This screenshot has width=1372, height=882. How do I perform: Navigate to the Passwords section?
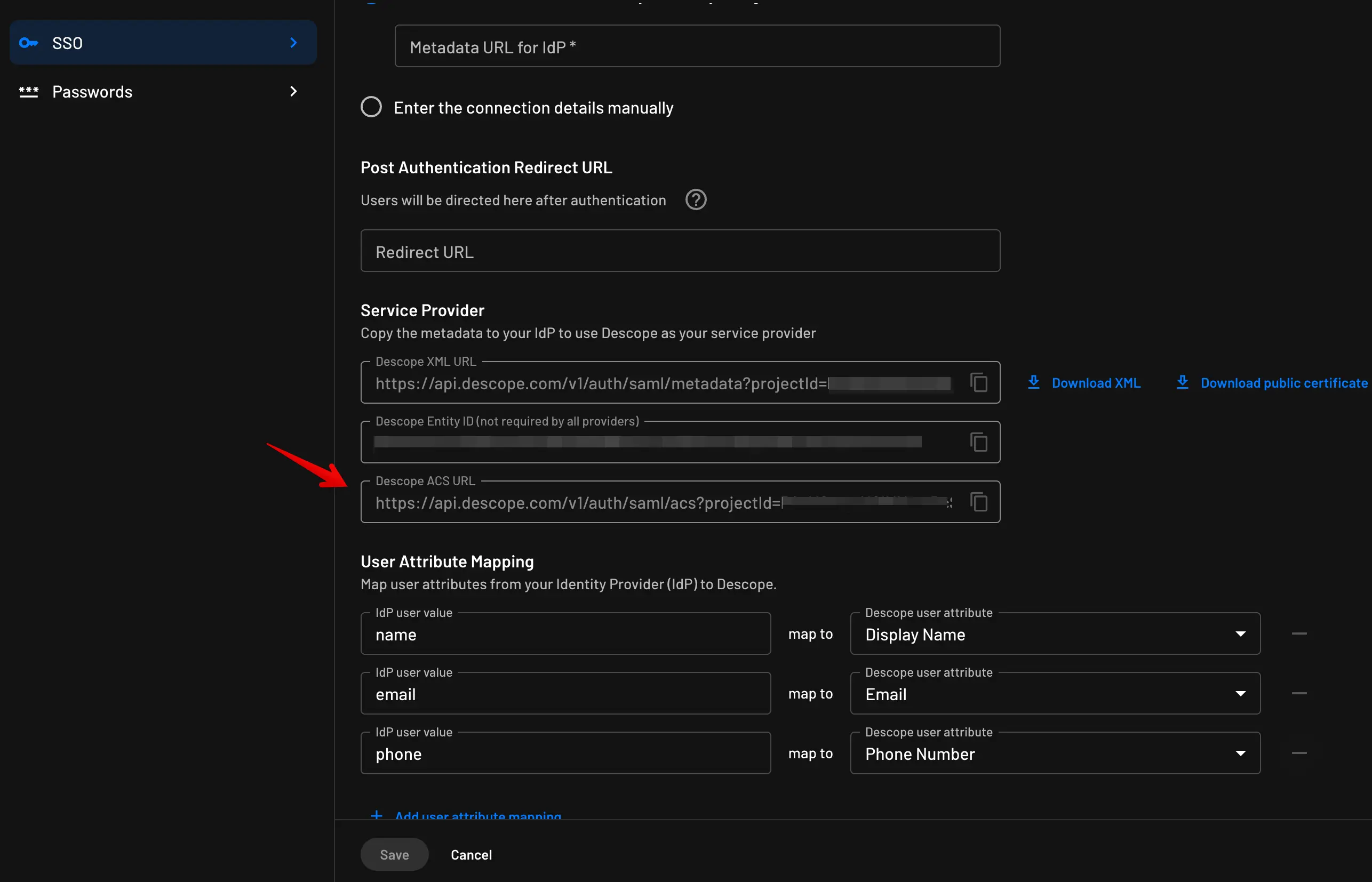(92, 91)
